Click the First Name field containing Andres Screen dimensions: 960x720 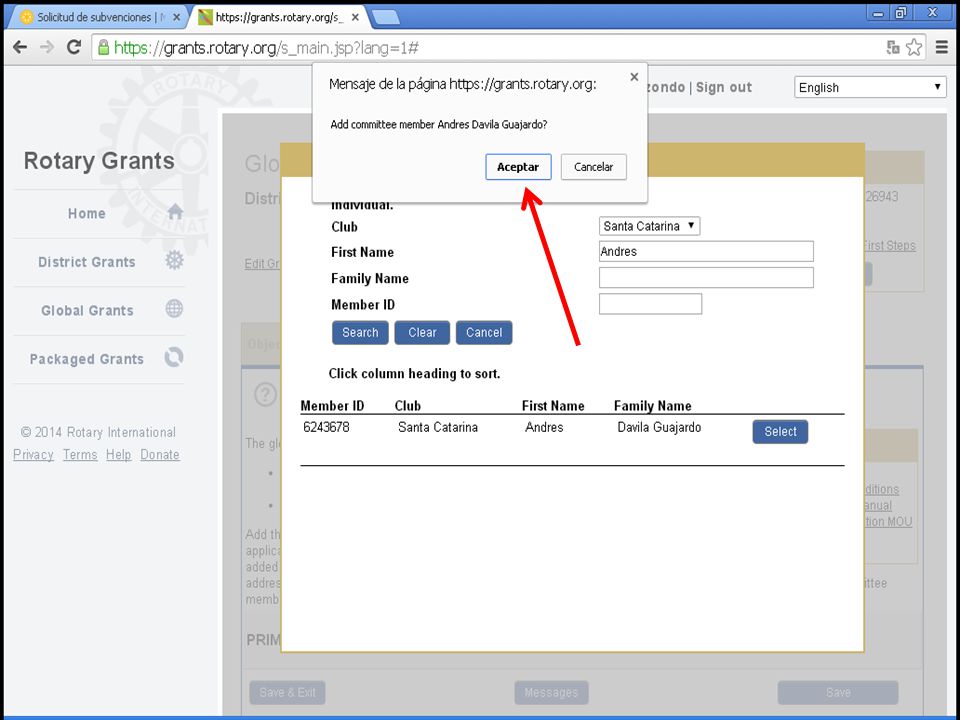(706, 252)
